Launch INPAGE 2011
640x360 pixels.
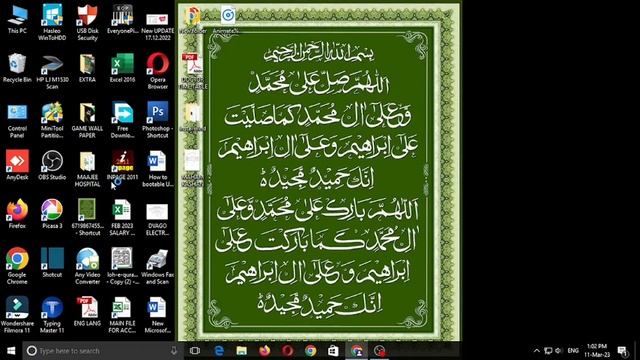pyautogui.click(x=122, y=165)
